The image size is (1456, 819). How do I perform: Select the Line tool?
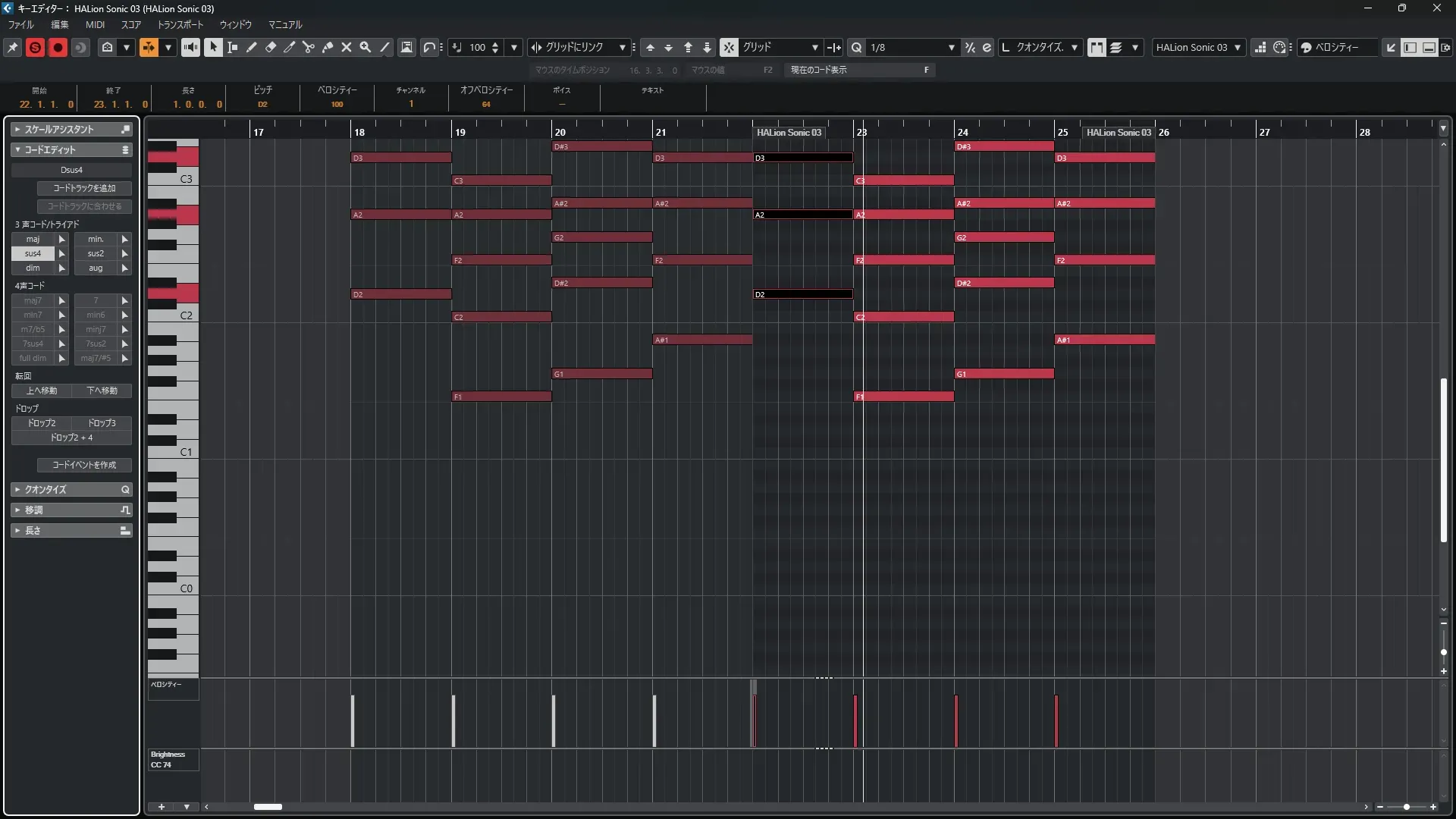pos(385,47)
